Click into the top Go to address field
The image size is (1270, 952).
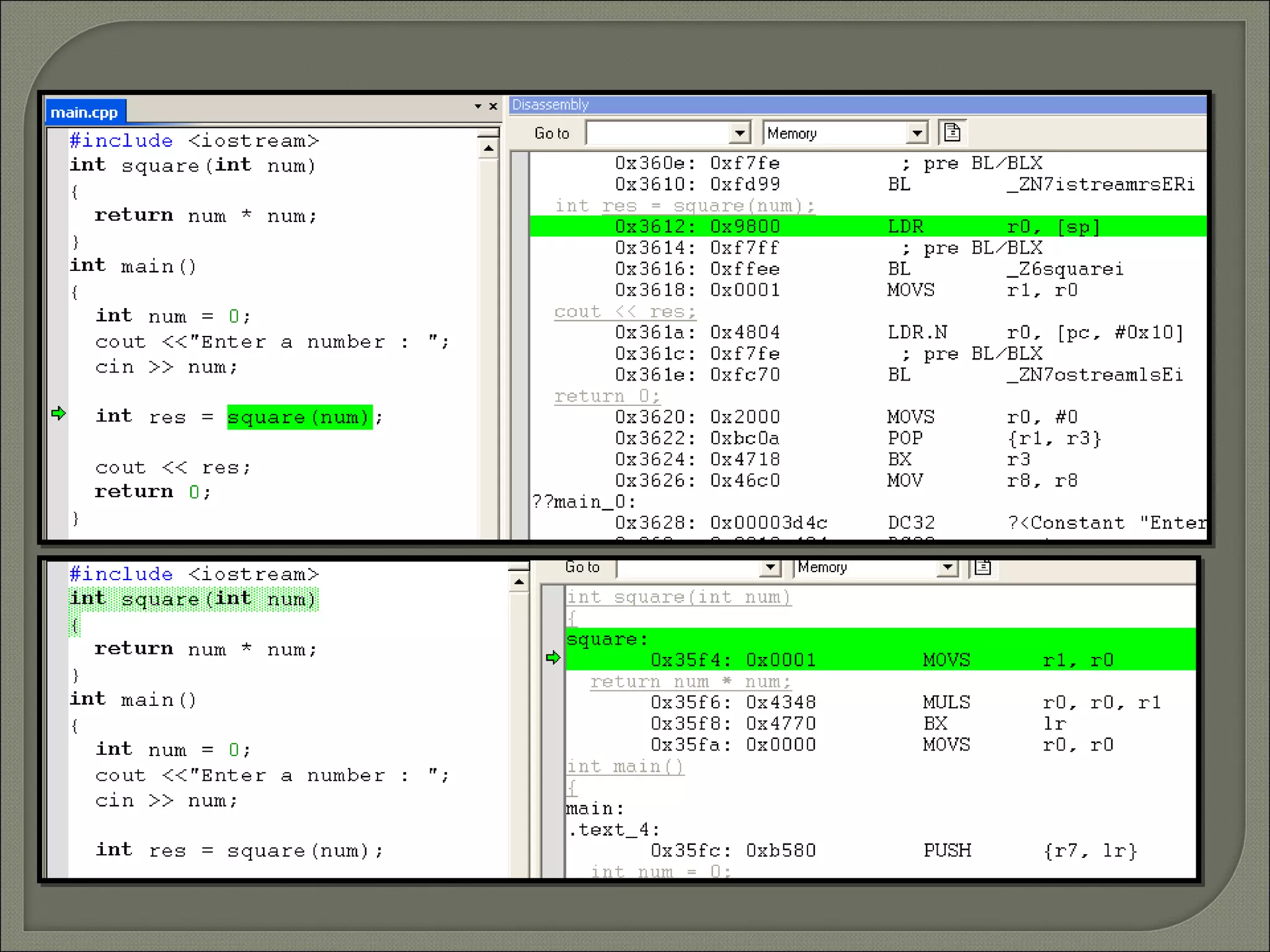point(657,133)
